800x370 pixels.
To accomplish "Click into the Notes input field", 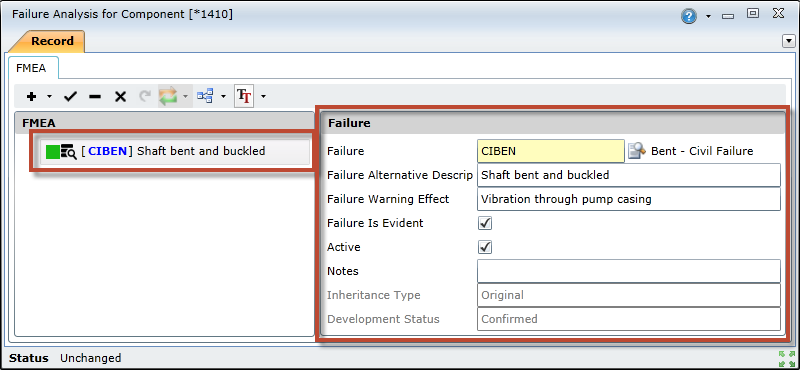I will 629,271.
